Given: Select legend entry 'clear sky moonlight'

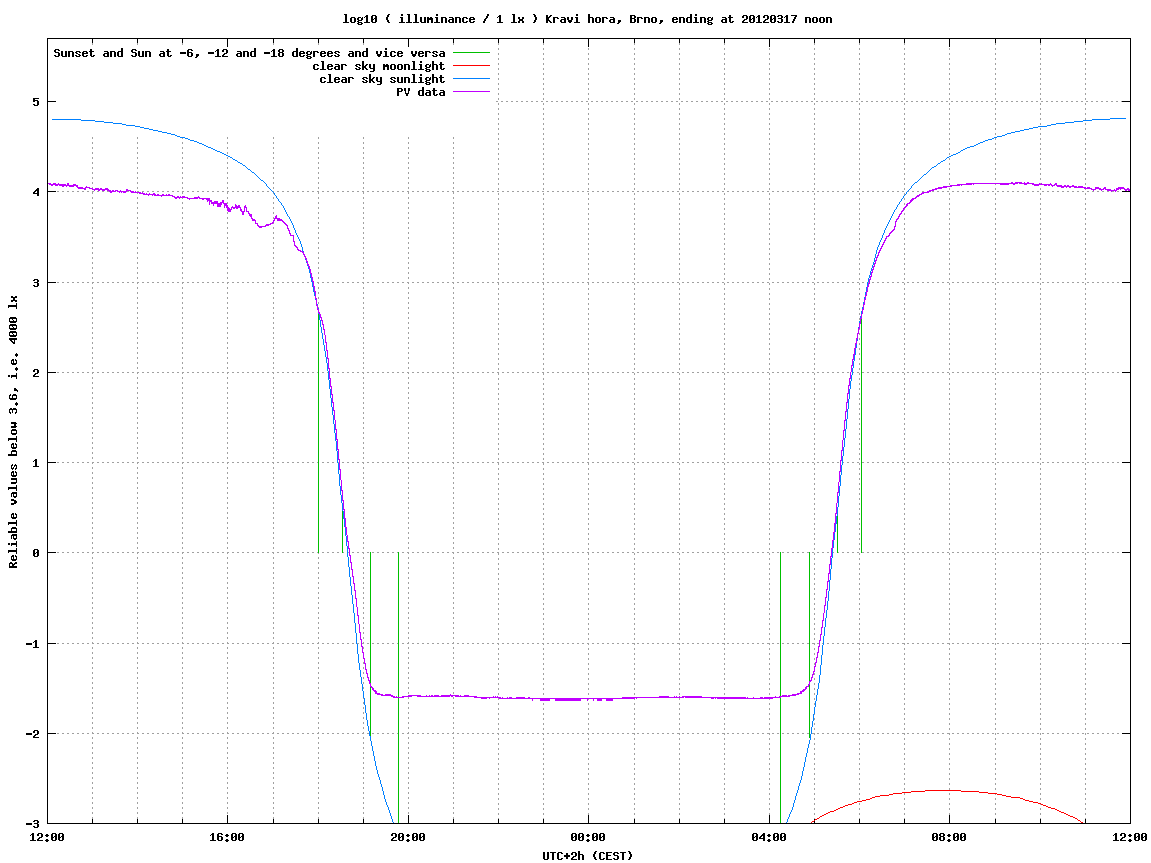Looking at the screenshot, I should [379, 66].
